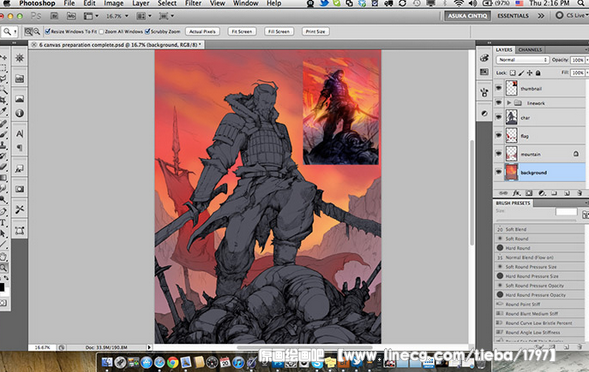589x372 pixels.
Task: Delete layer using trash icon
Action: (580, 193)
